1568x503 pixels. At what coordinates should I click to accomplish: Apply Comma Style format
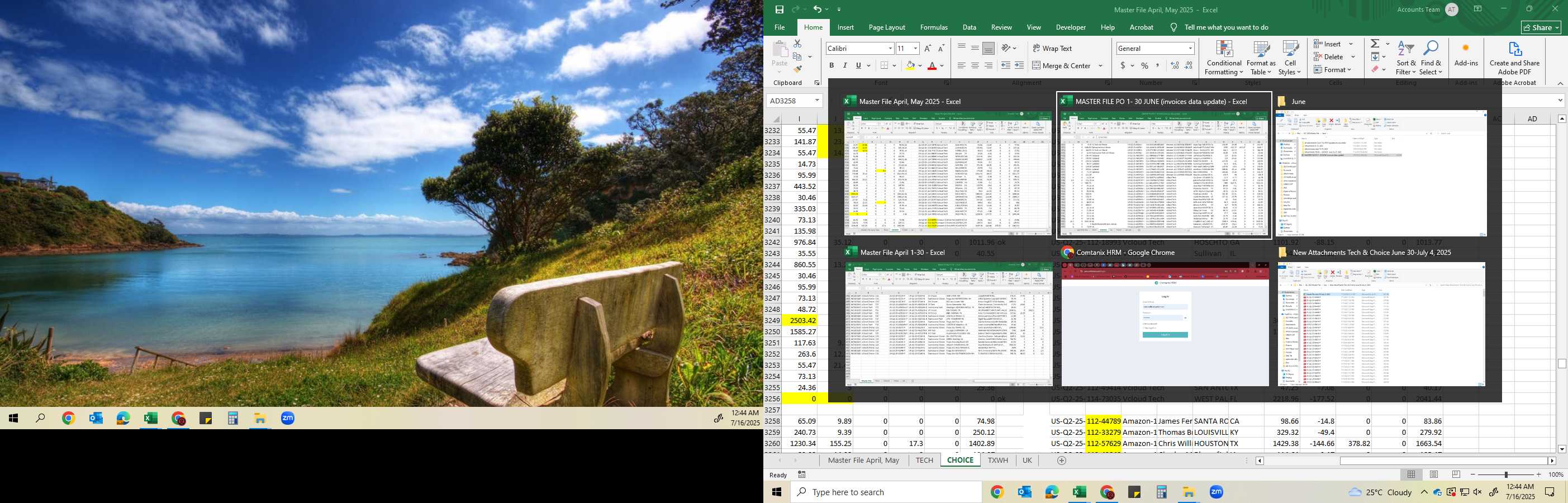(x=1158, y=66)
